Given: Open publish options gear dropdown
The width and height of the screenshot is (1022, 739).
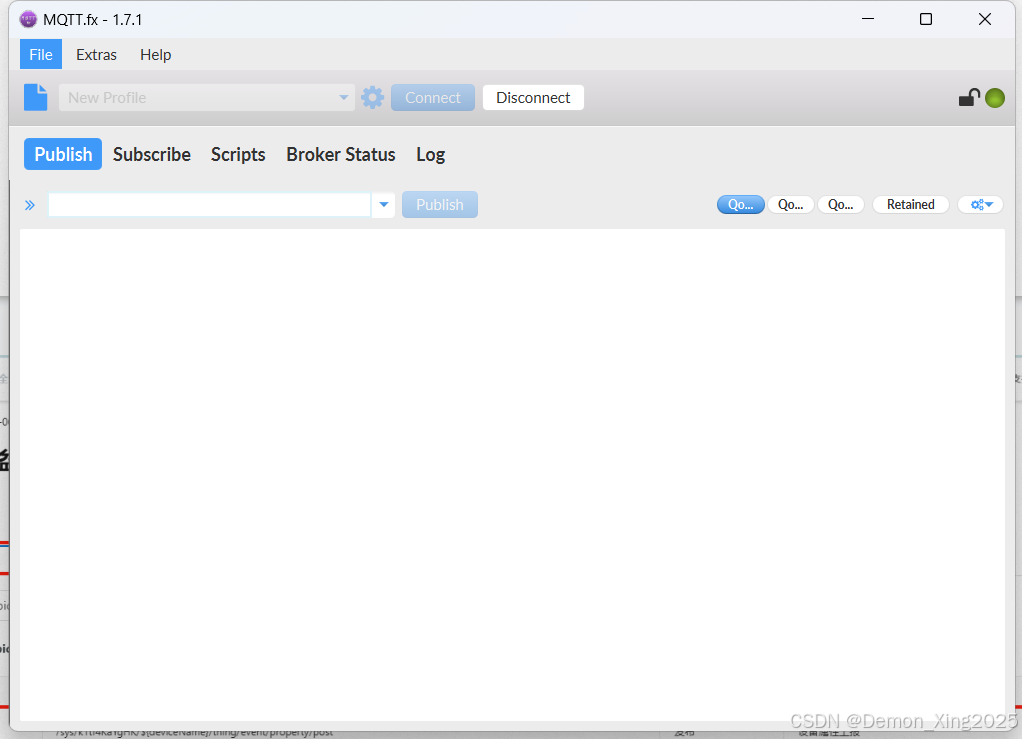Looking at the screenshot, I should click(x=981, y=205).
